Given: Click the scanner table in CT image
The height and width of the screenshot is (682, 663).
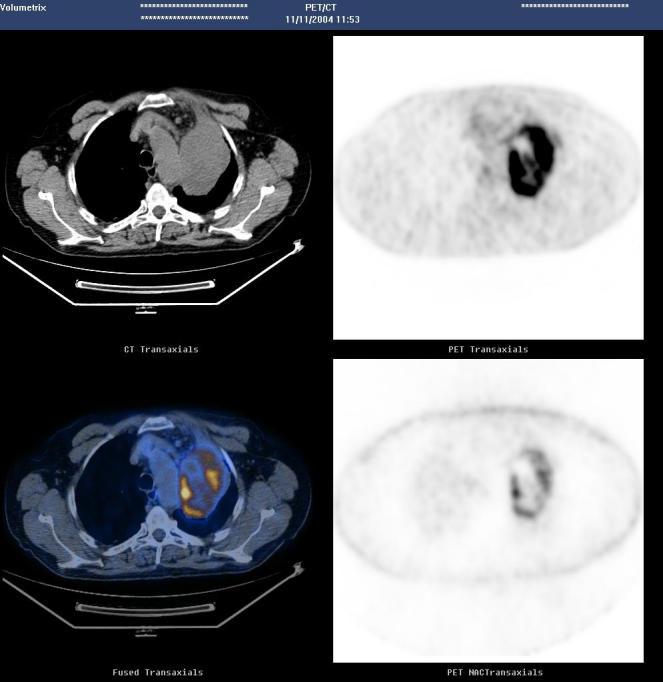Looking at the screenshot, I should (x=145, y=286).
